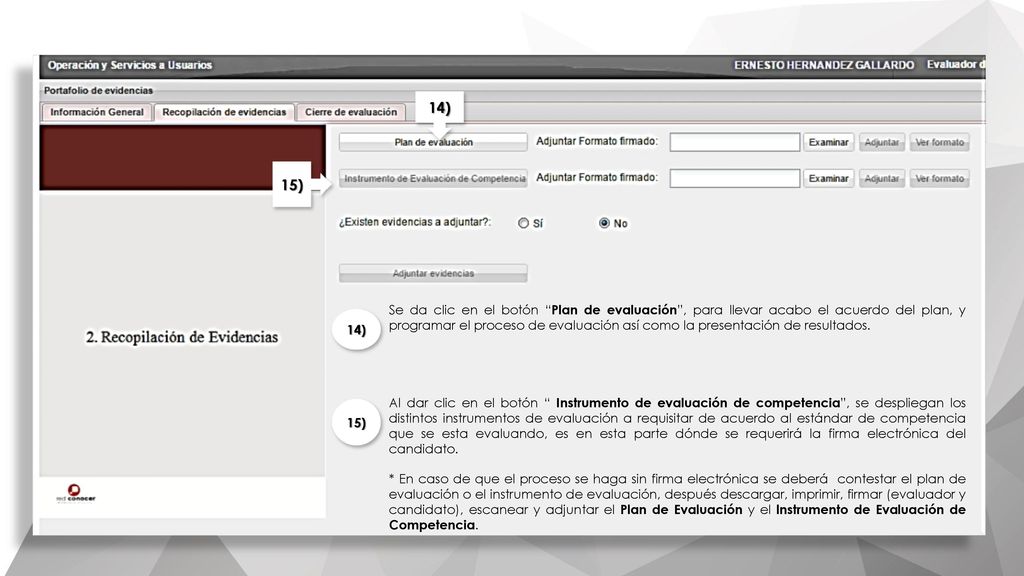Image resolution: width=1024 pixels, height=576 pixels.
Task: Click the 2. Recopilación de Evidencias heading
Action: click(x=182, y=337)
